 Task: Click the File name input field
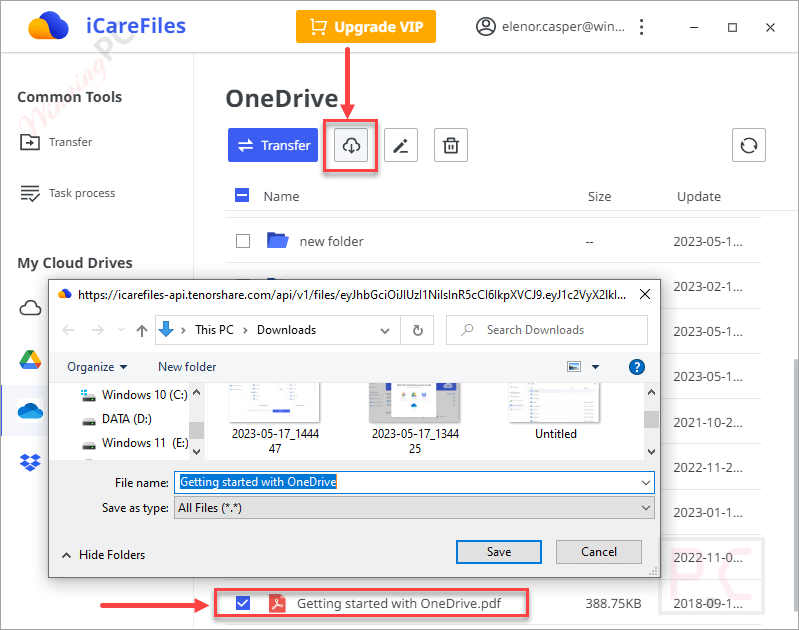(414, 482)
